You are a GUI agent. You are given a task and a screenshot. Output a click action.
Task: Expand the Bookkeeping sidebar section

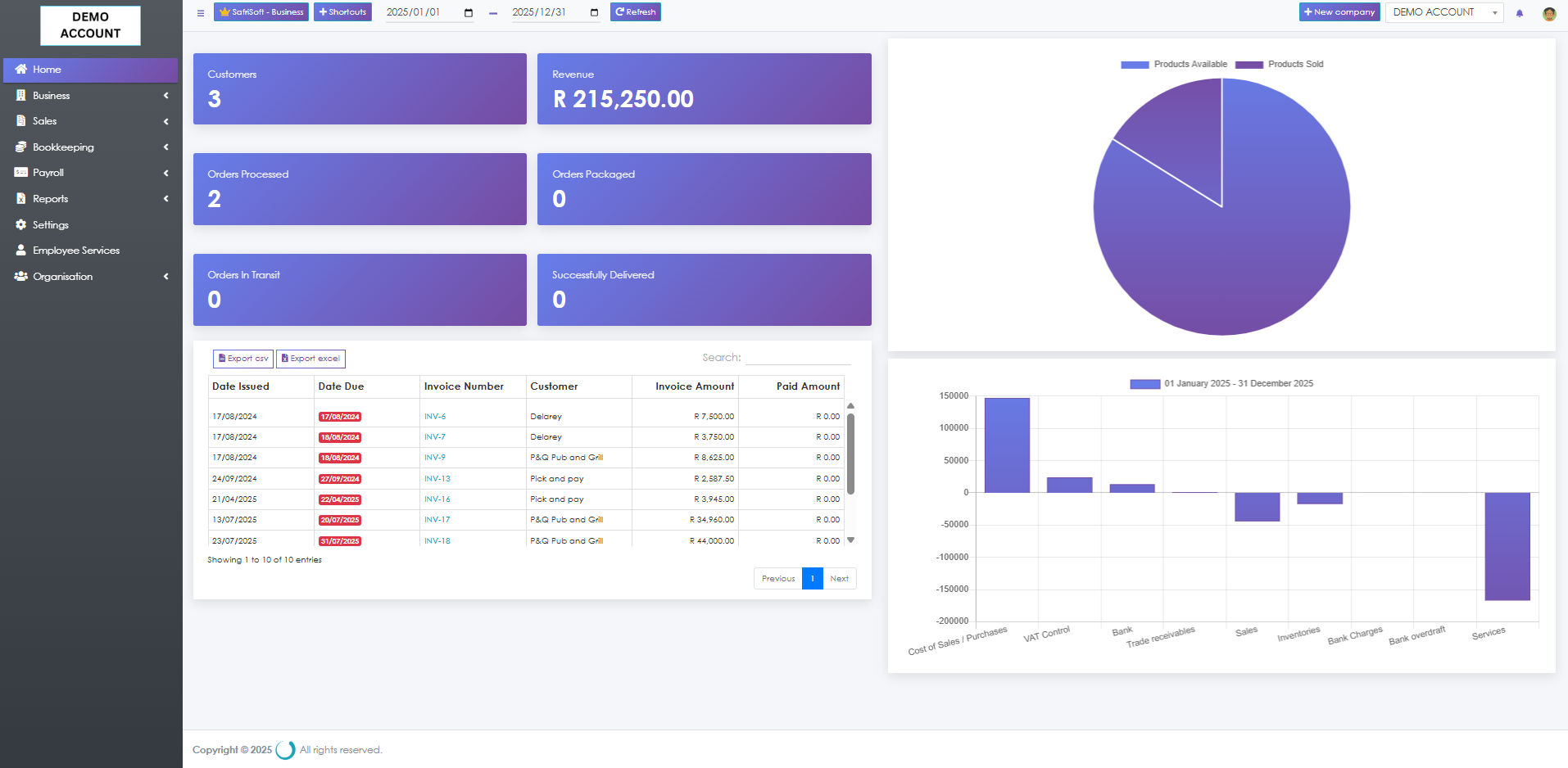[90, 147]
